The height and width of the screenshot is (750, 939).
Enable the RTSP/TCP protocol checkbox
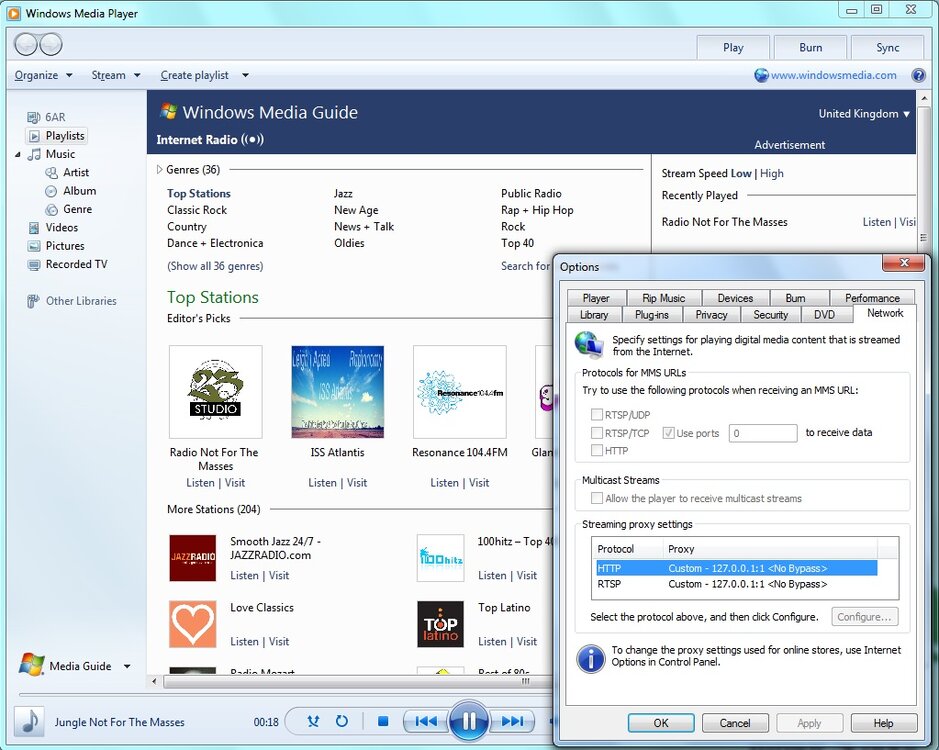pos(597,433)
